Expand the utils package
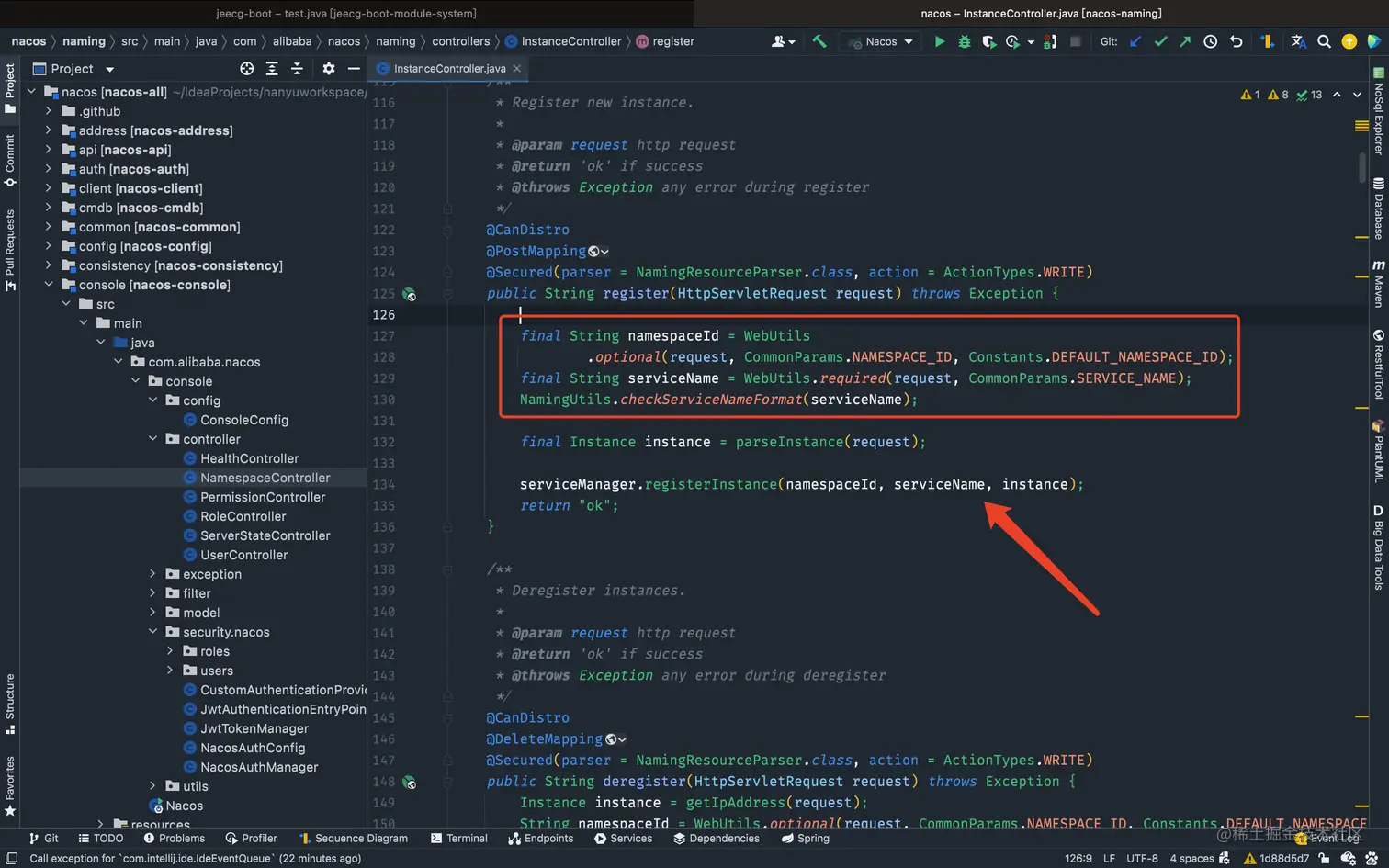The image size is (1389, 868). (153, 786)
